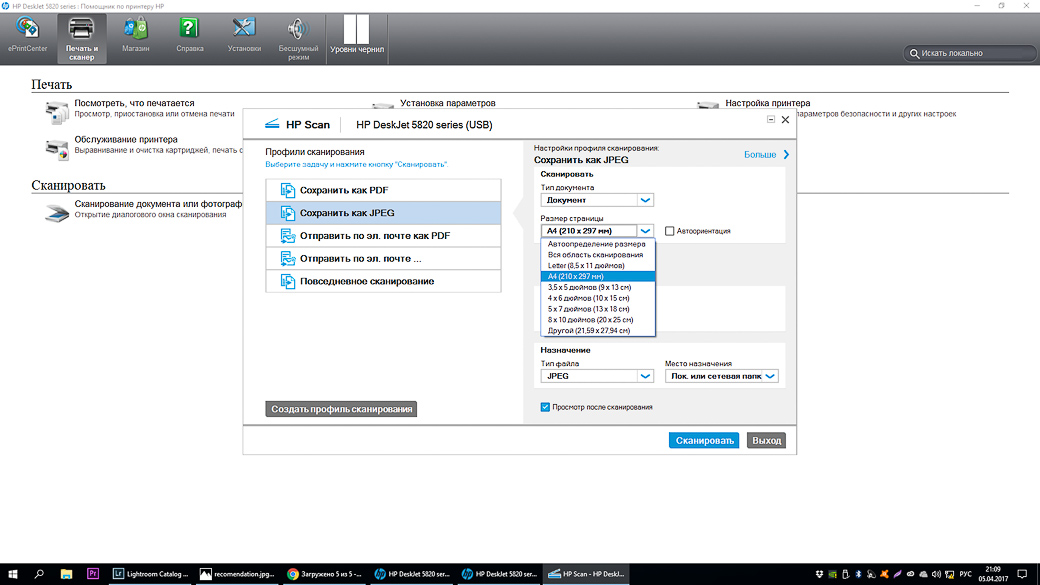Switch to recomendation.jpg taskbar window
The height and width of the screenshot is (585, 1040).
(x=237, y=574)
